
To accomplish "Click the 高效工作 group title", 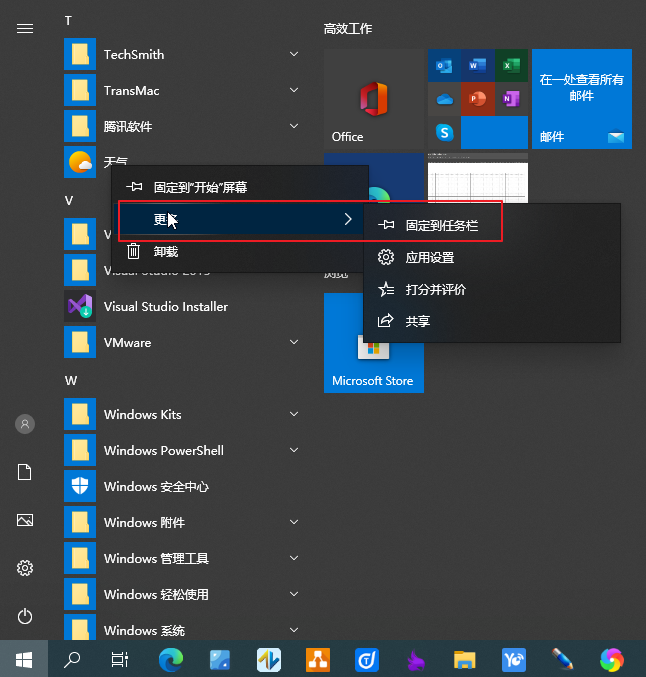I will 348,28.
